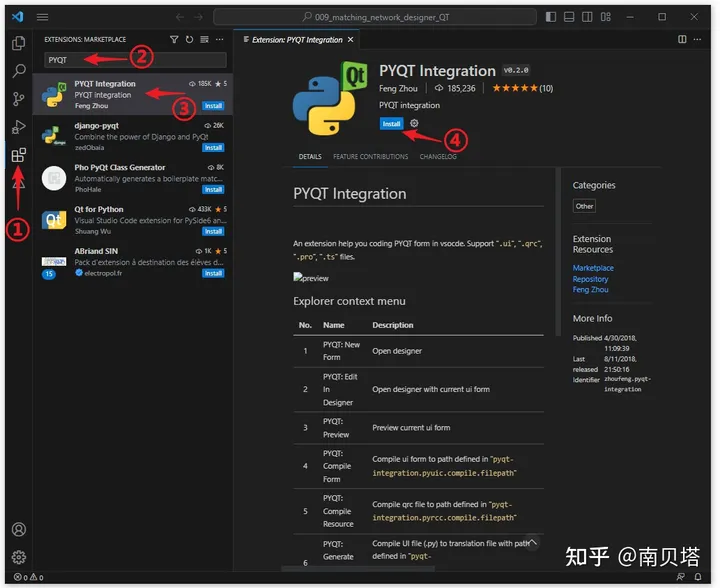Open the Extensions panel more actions menu
Viewport: 720px width, 588px height.
(x=220, y=39)
